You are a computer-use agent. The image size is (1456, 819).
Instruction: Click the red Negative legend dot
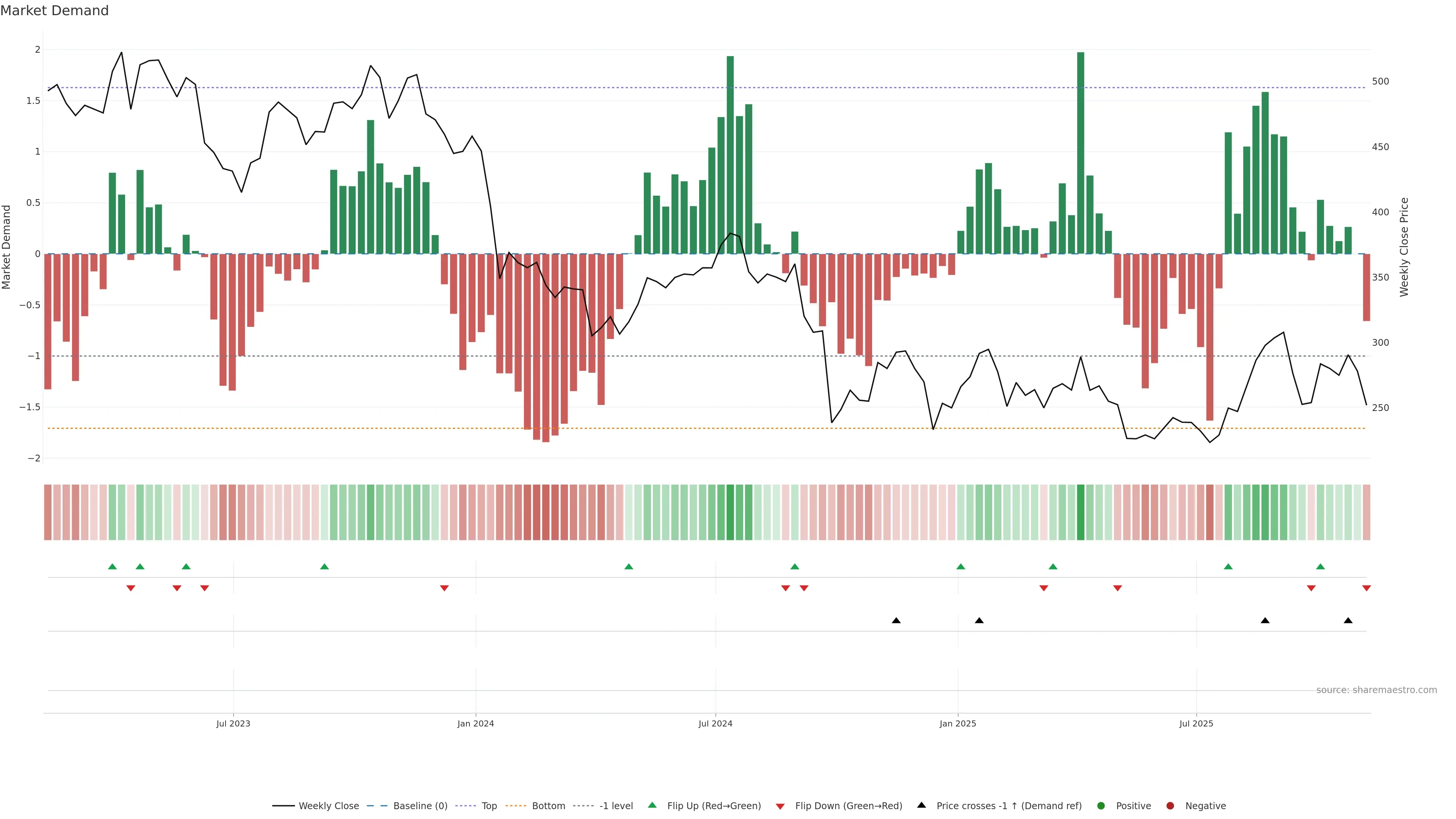[1170, 806]
